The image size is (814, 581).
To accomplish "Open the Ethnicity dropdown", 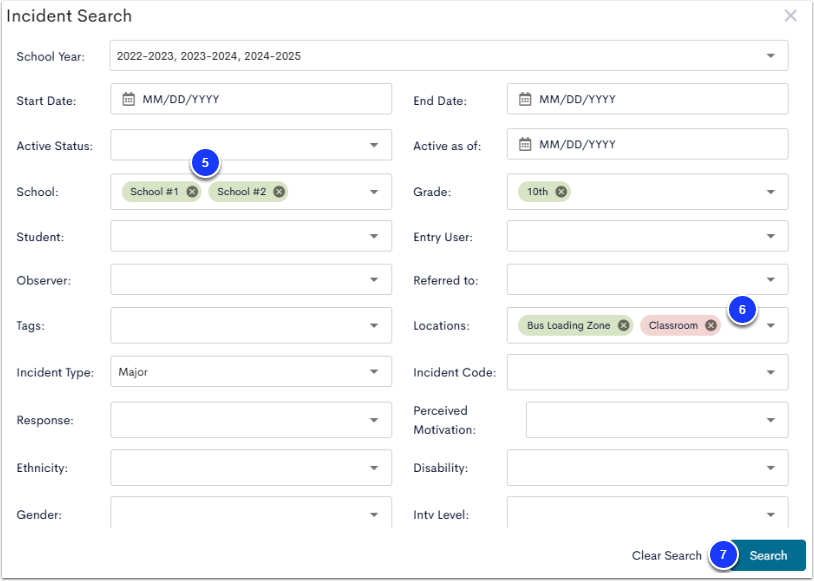I will [251, 468].
